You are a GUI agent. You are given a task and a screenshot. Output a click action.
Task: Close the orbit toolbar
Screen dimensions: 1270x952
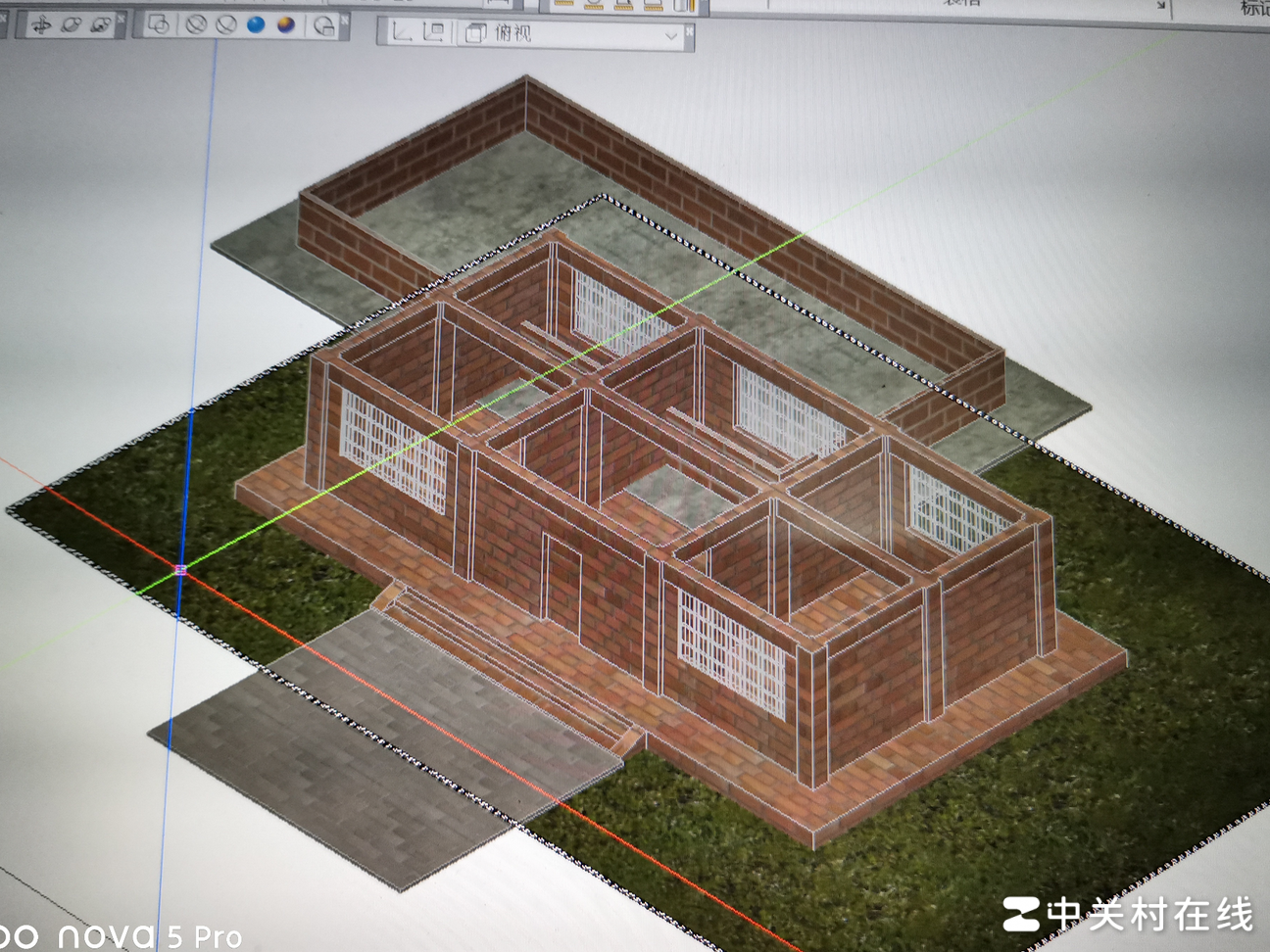pos(122,17)
